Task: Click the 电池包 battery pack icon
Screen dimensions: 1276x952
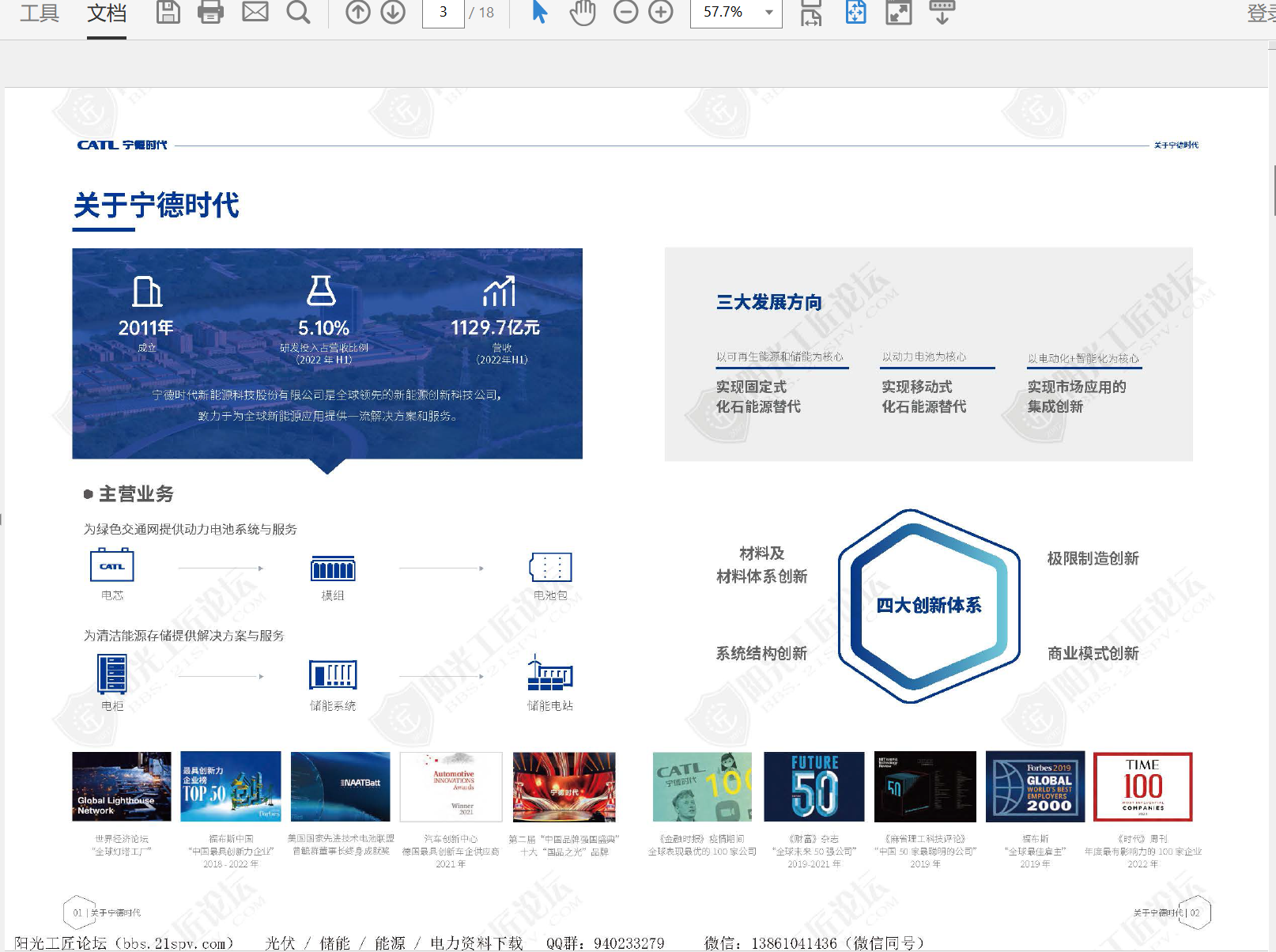Action: 550,567
